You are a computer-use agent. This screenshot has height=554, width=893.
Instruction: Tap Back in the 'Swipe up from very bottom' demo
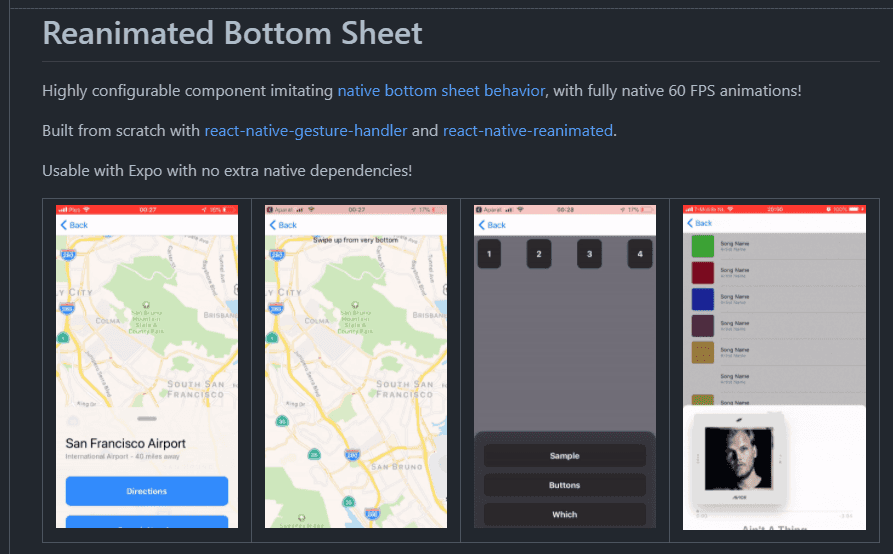pos(283,225)
